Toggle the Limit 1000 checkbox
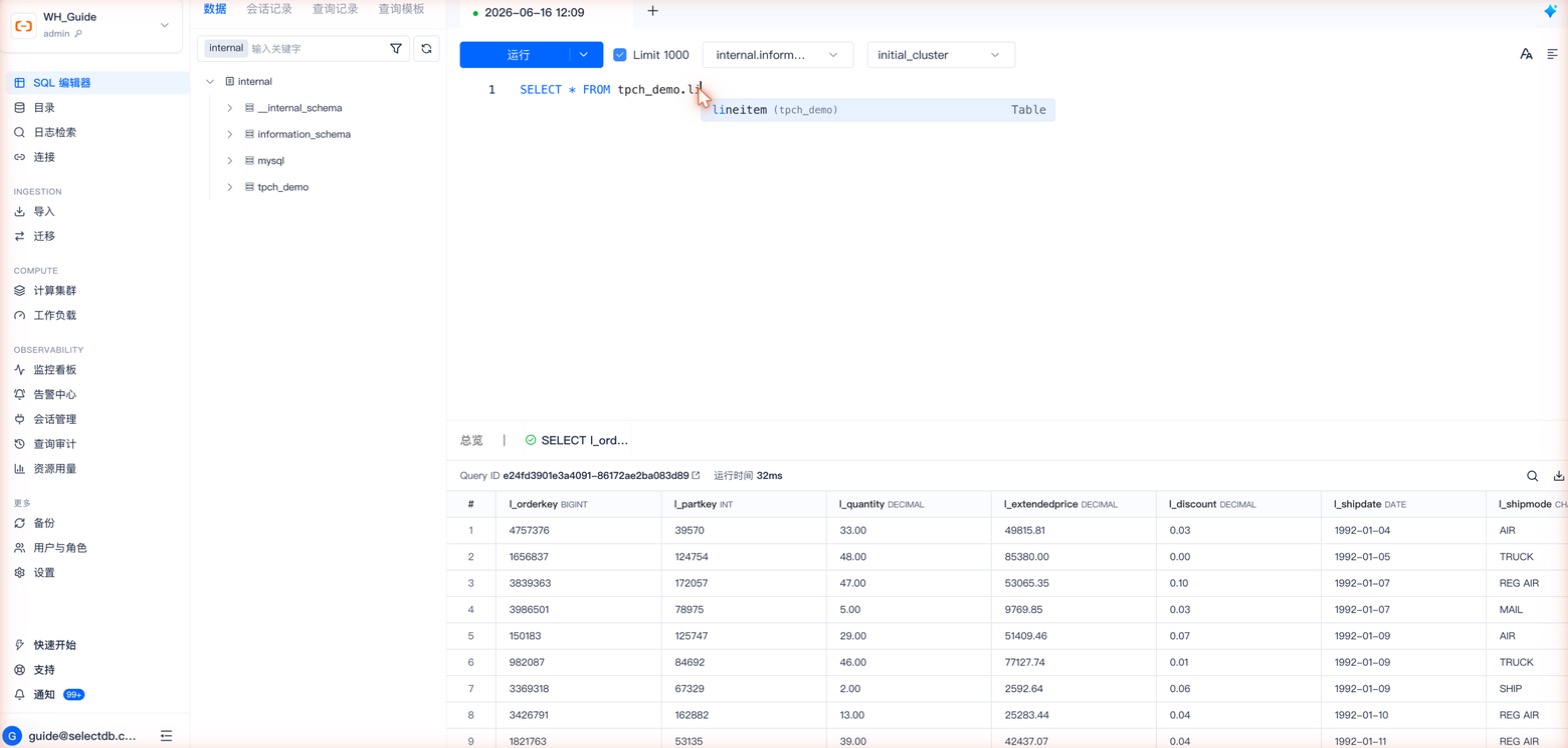The height and width of the screenshot is (748, 1568). pyautogui.click(x=620, y=55)
